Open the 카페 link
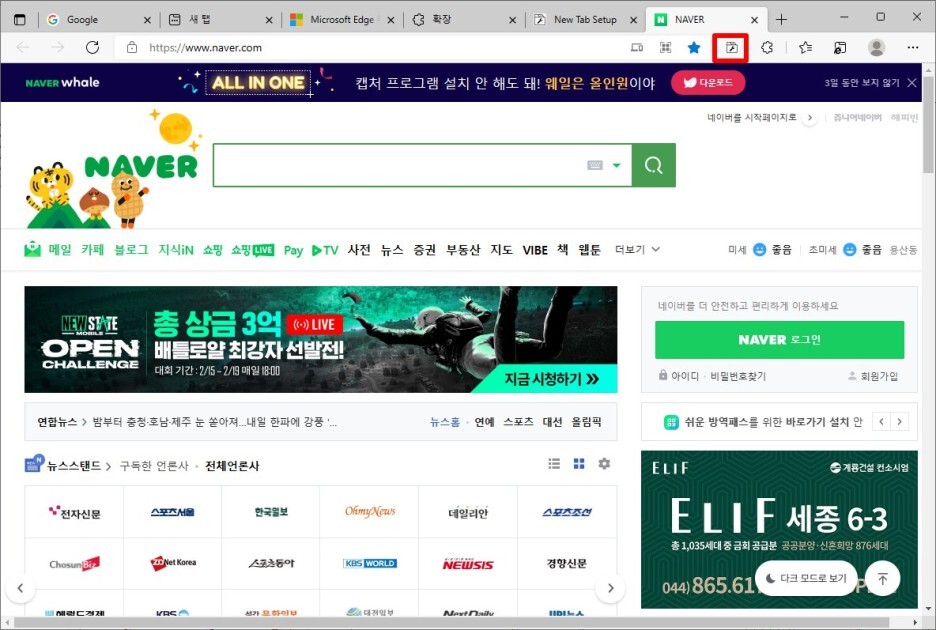This screenshot has width=936, height=630. point(93,250)
